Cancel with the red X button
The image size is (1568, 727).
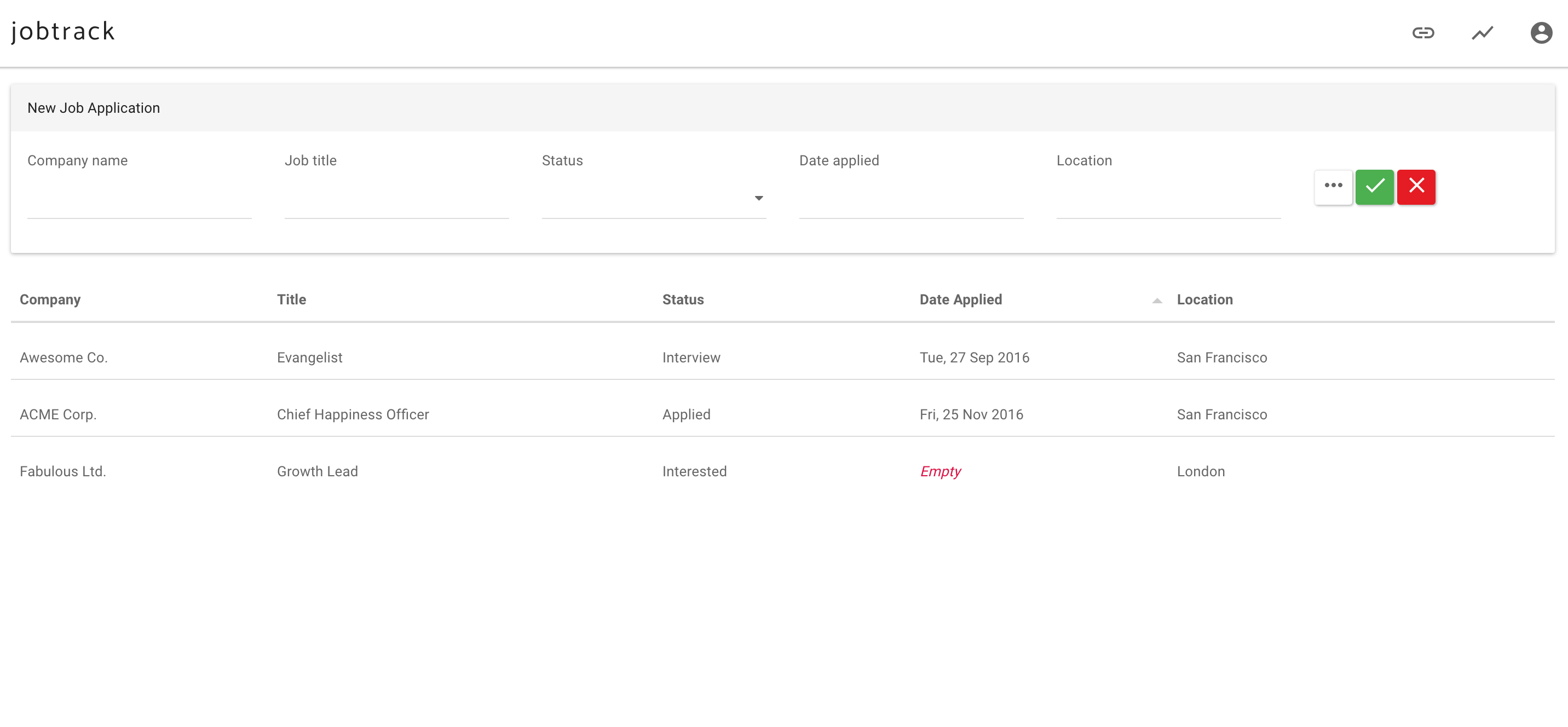pos(1416,186)
